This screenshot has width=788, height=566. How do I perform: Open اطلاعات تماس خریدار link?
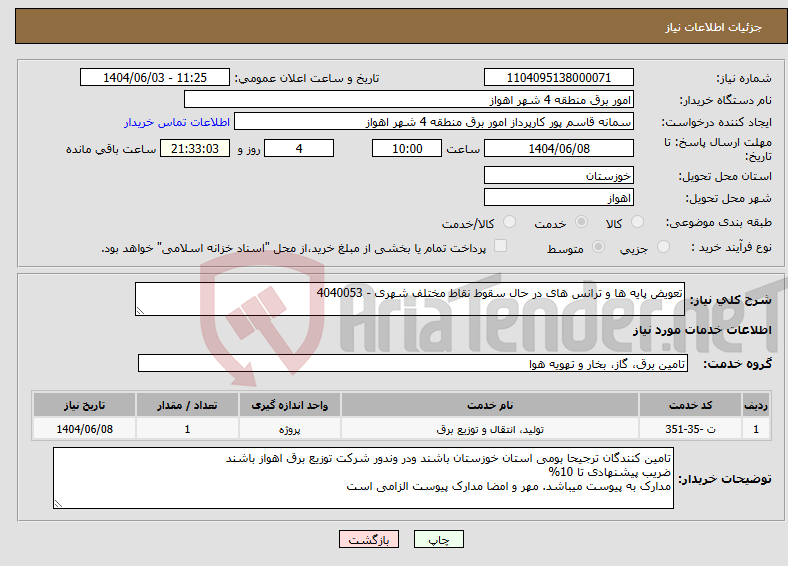coord(177,122)
